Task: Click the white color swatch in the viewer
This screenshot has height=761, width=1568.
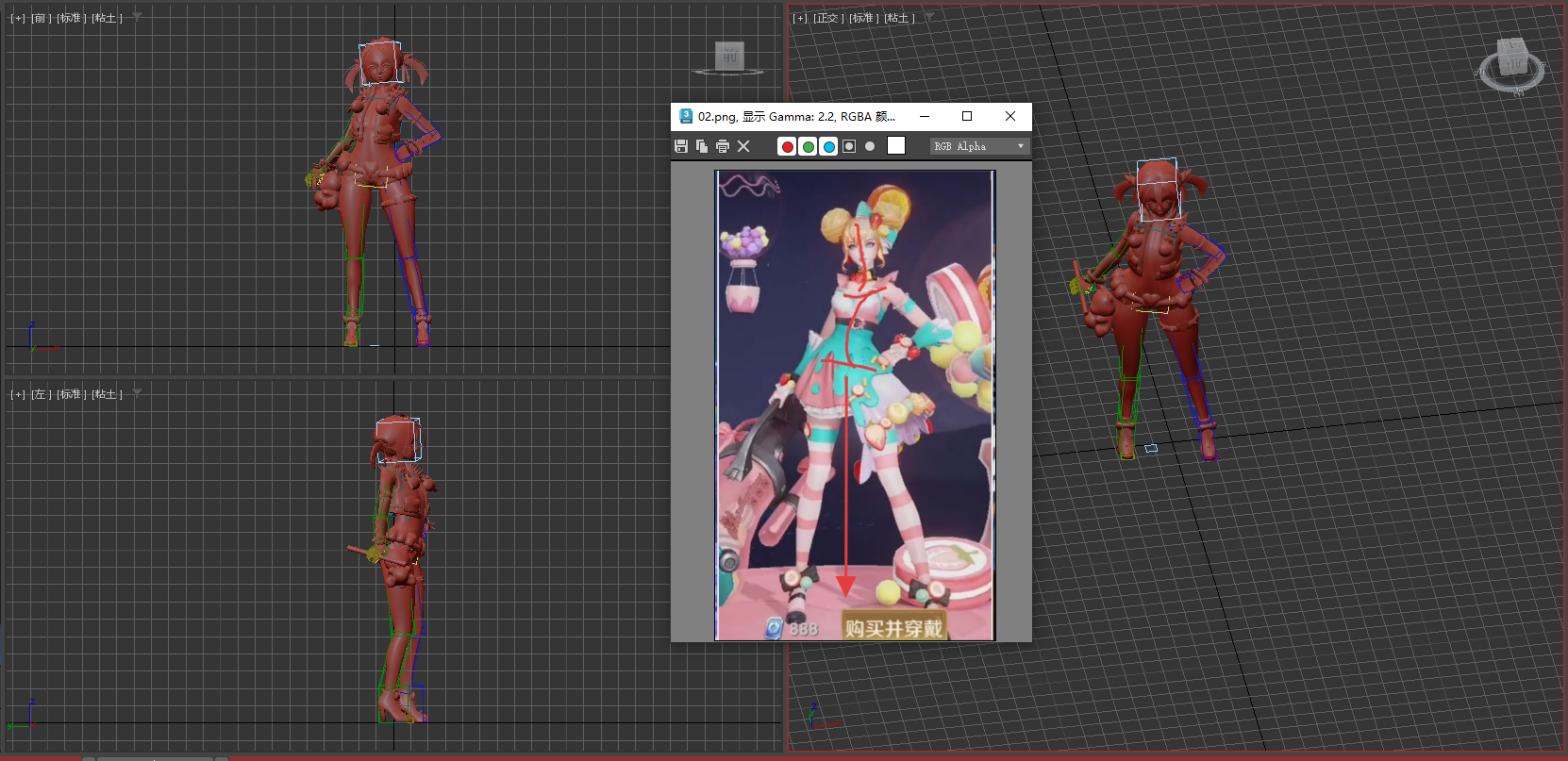Action: click(x=896, y=145)
